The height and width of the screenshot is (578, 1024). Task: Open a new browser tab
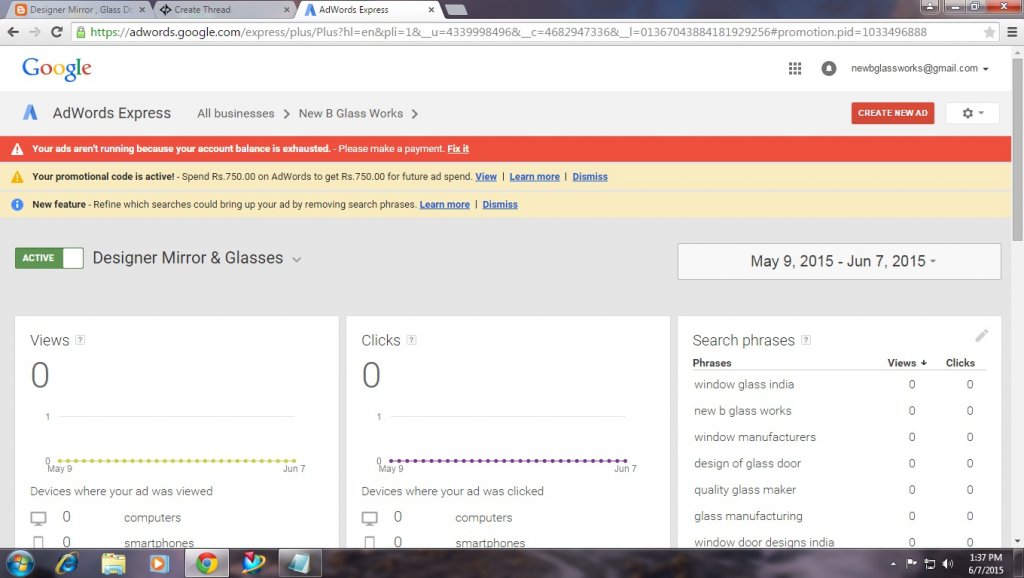coord(456,10)
